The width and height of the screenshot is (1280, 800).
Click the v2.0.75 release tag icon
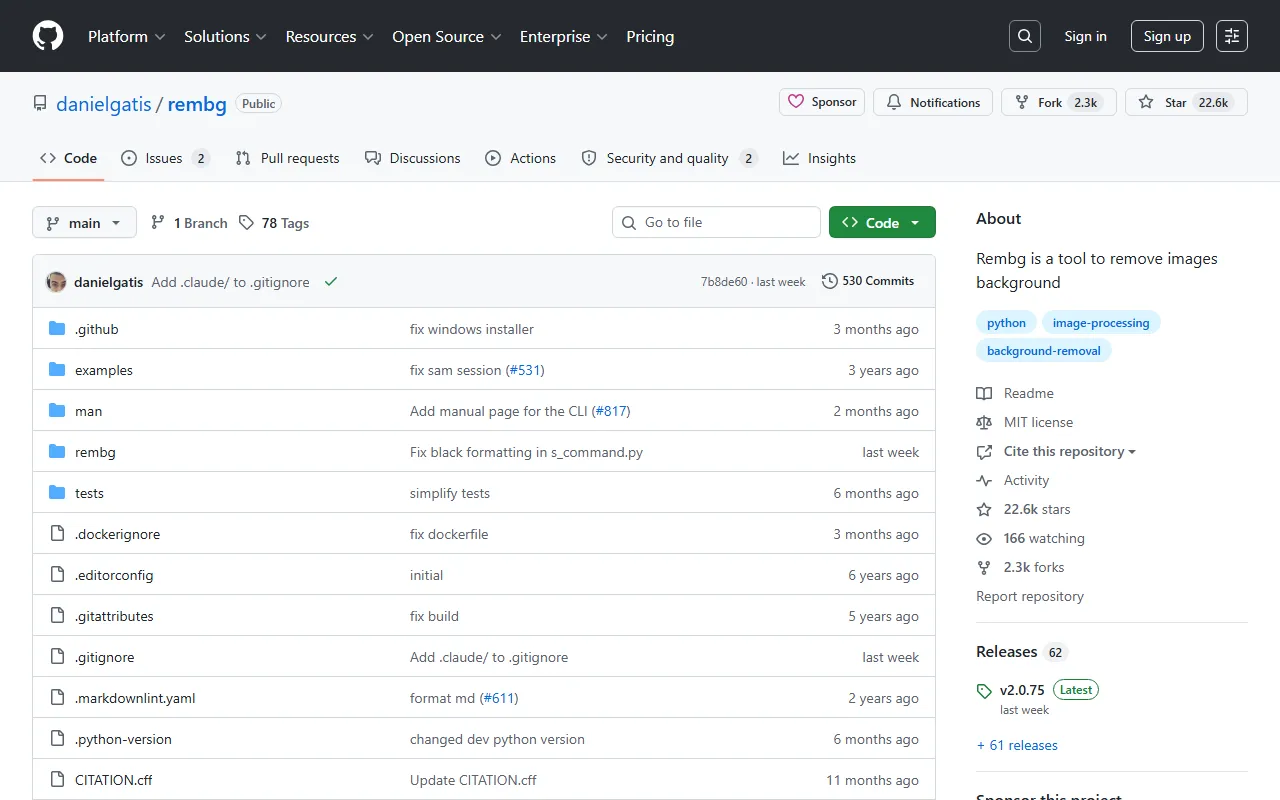(984, 691)
